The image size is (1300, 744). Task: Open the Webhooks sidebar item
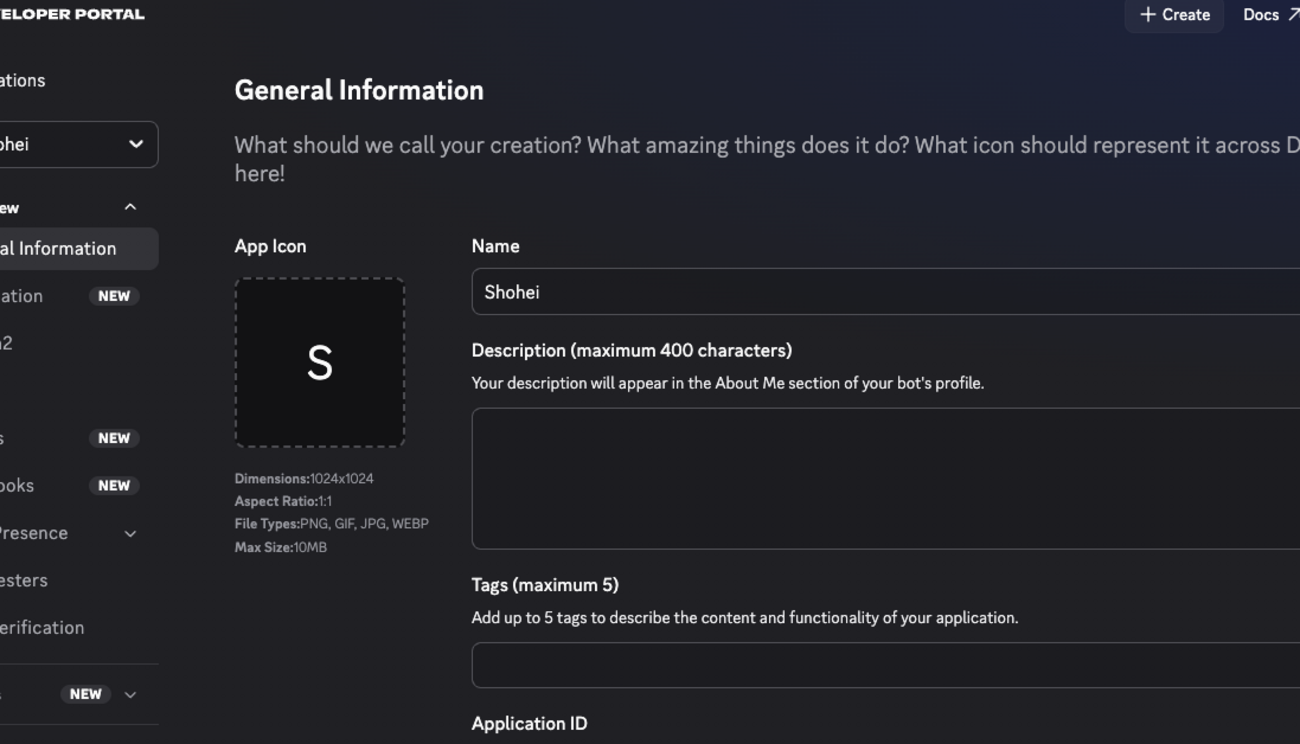click(70, 486)
